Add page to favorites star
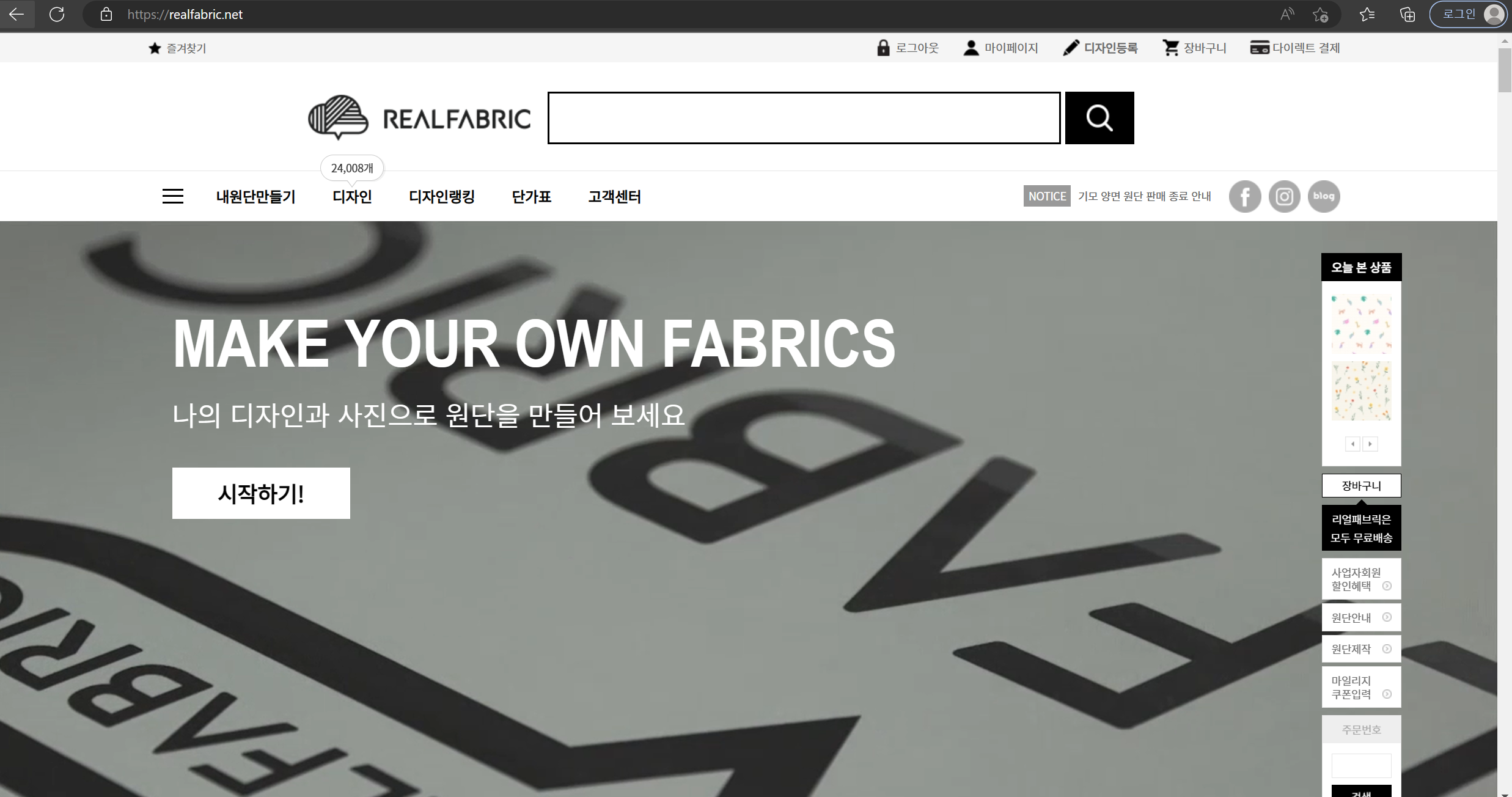1512x797 pixels. 1320,14
